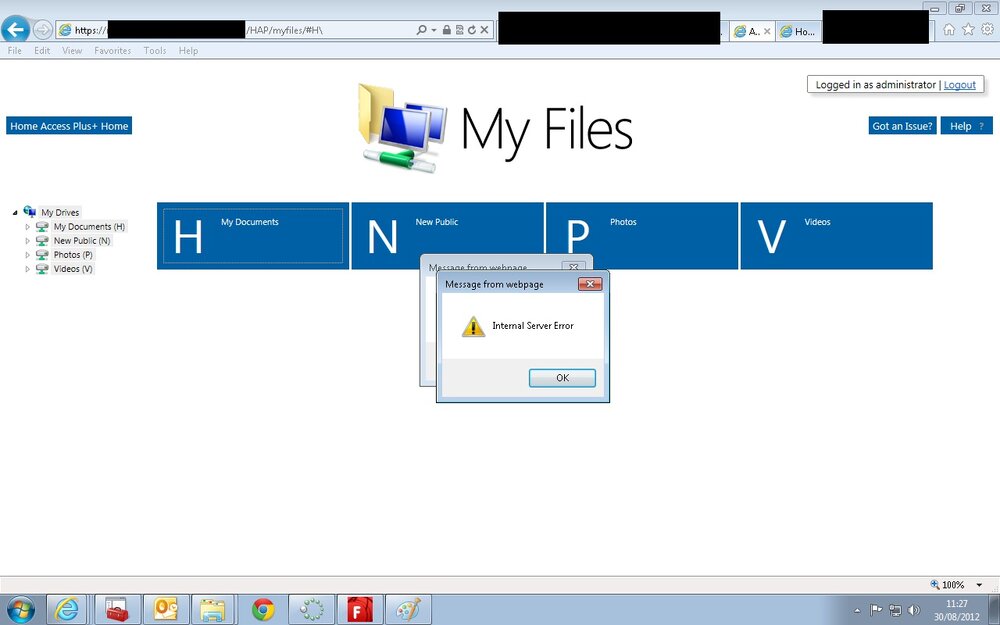Open the Windows Start menu orb

20,610
